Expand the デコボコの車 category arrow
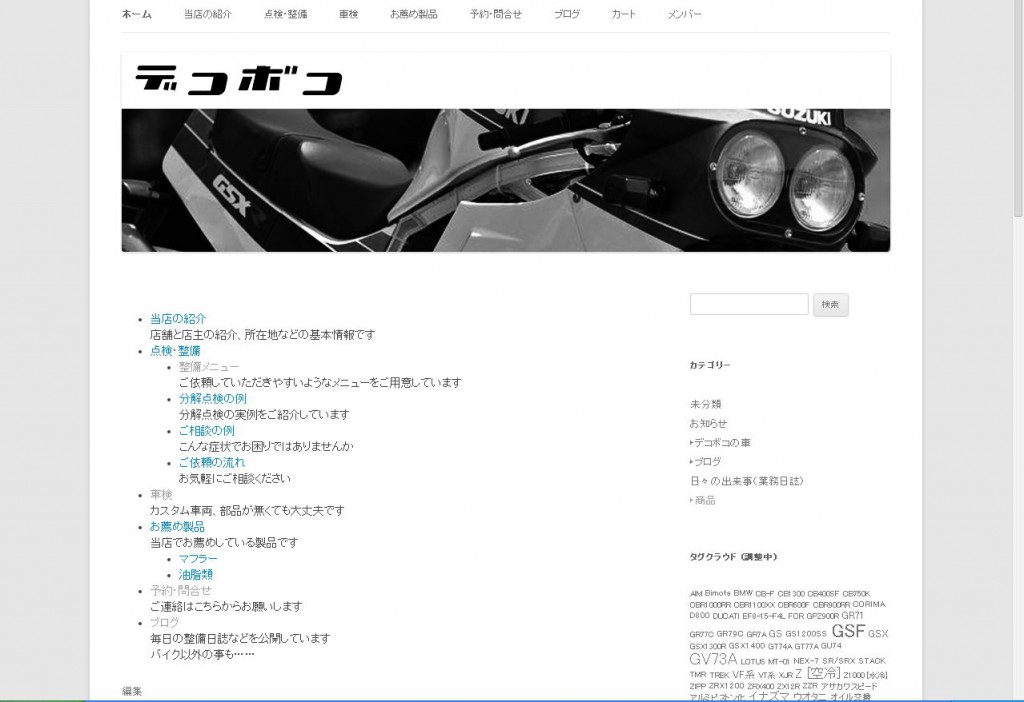Screen dimensions: 1024x702 click(692, 443)
